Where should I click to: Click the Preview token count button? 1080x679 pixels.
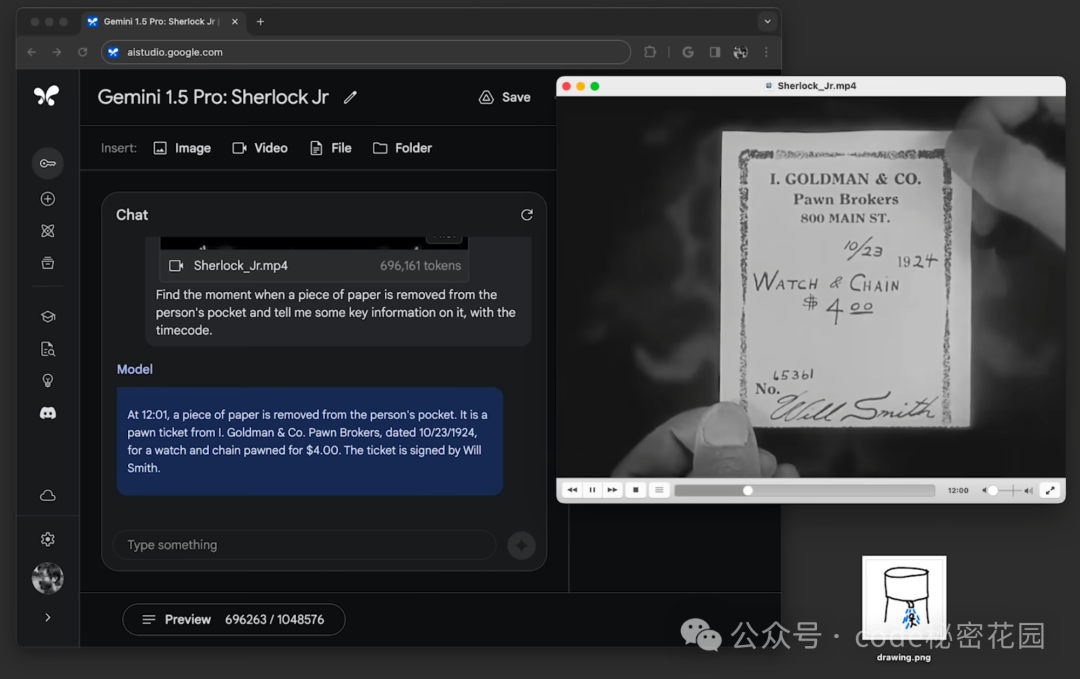tap(233, 620)
